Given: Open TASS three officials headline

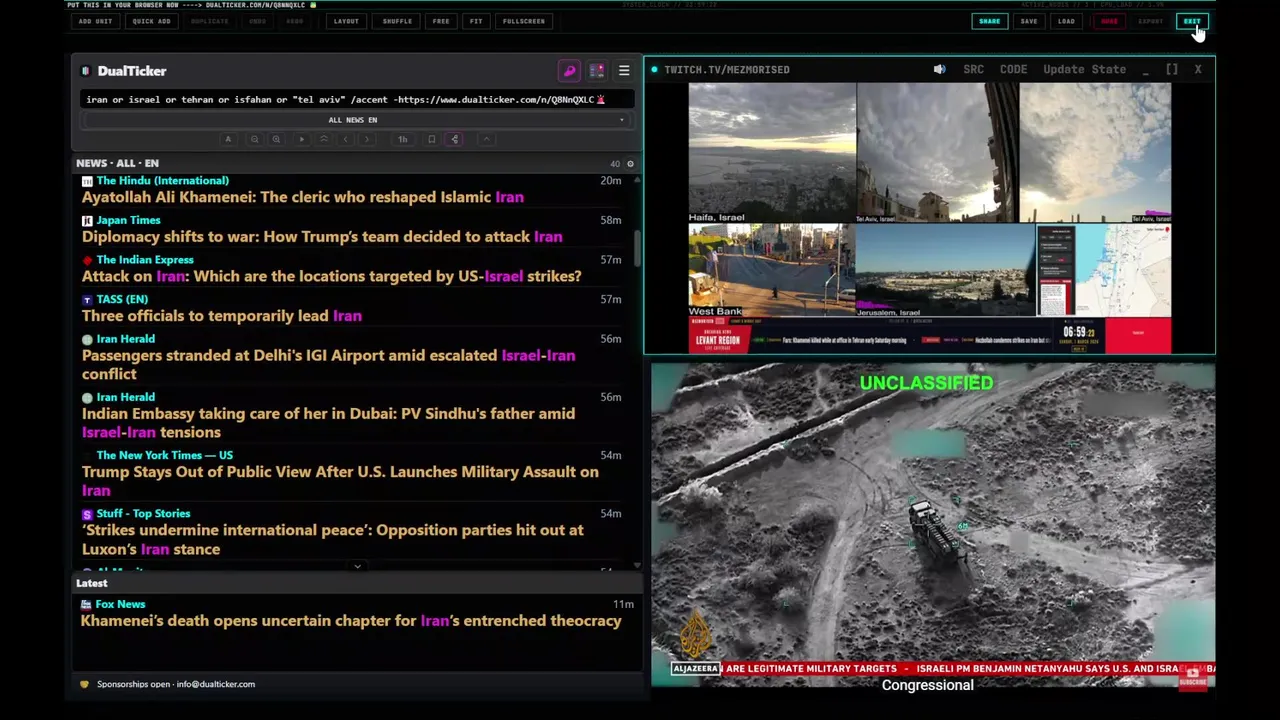Looking at the screenshot, I should (x=222, y=316).
